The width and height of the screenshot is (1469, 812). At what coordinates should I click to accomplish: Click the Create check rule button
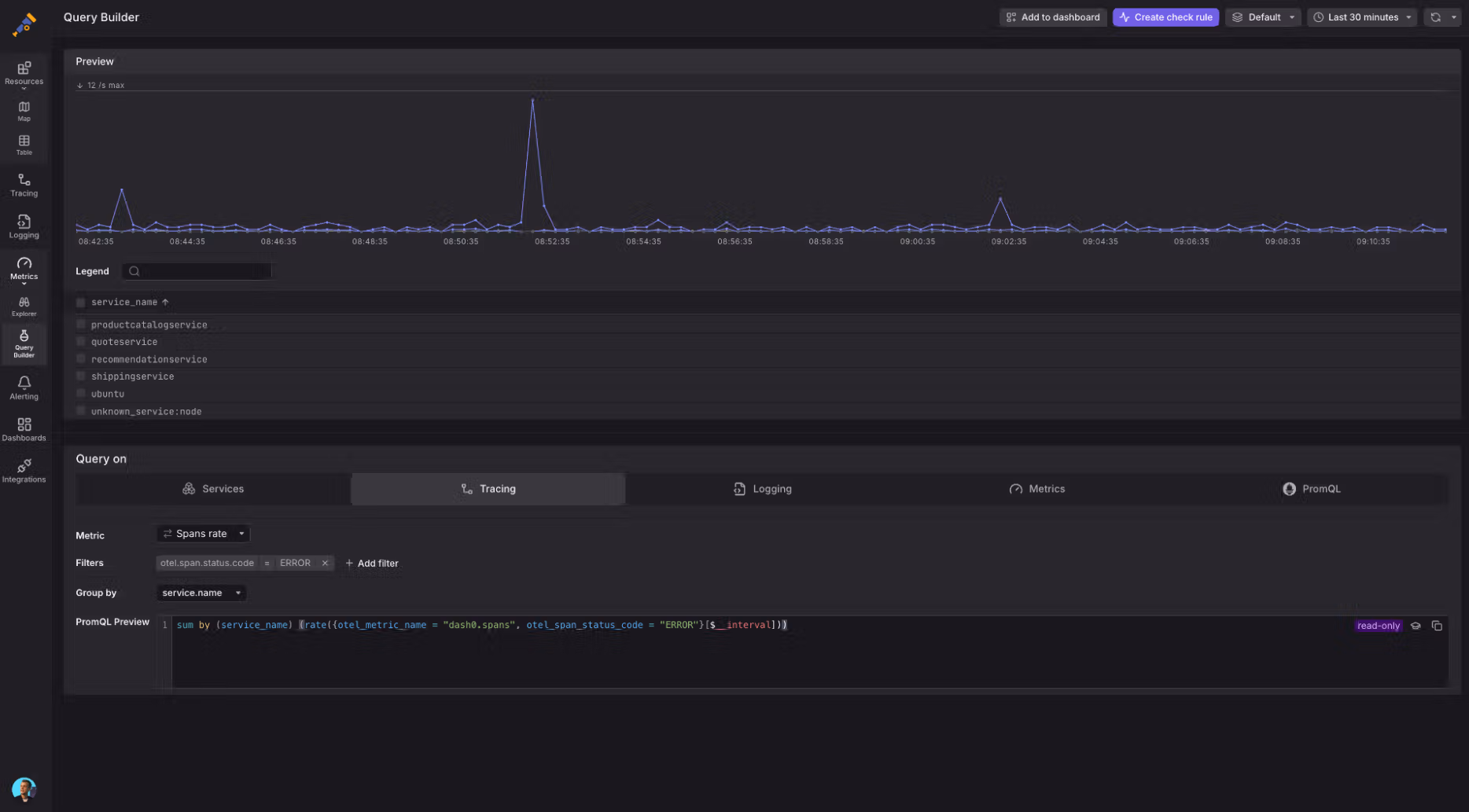click(1165, 17)
